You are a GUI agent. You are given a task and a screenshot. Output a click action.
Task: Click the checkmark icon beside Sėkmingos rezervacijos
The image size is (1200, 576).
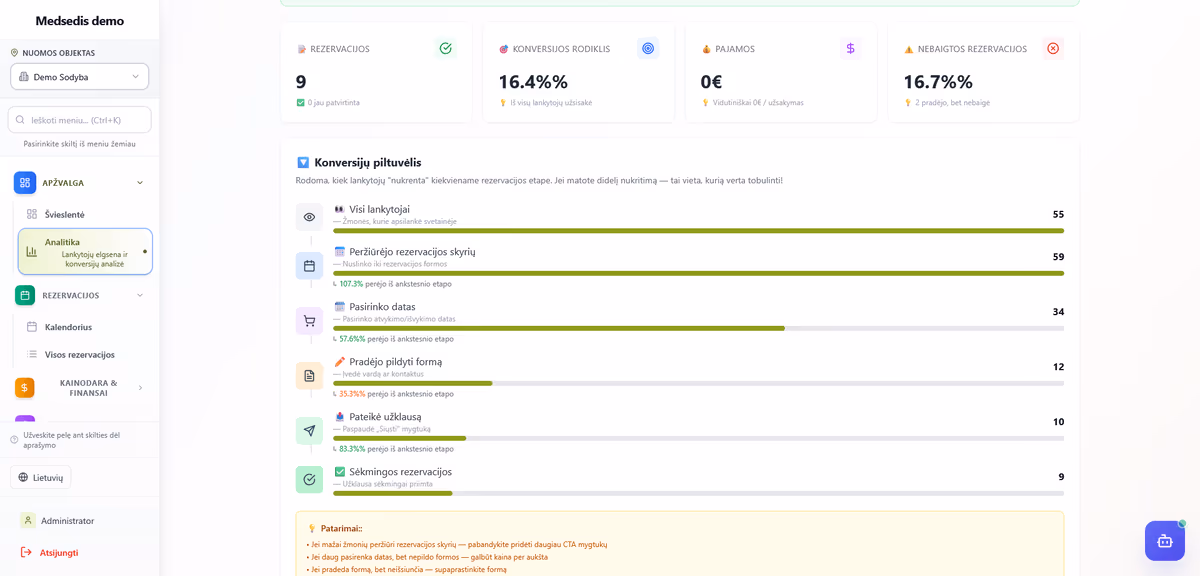tap(309, 479)
